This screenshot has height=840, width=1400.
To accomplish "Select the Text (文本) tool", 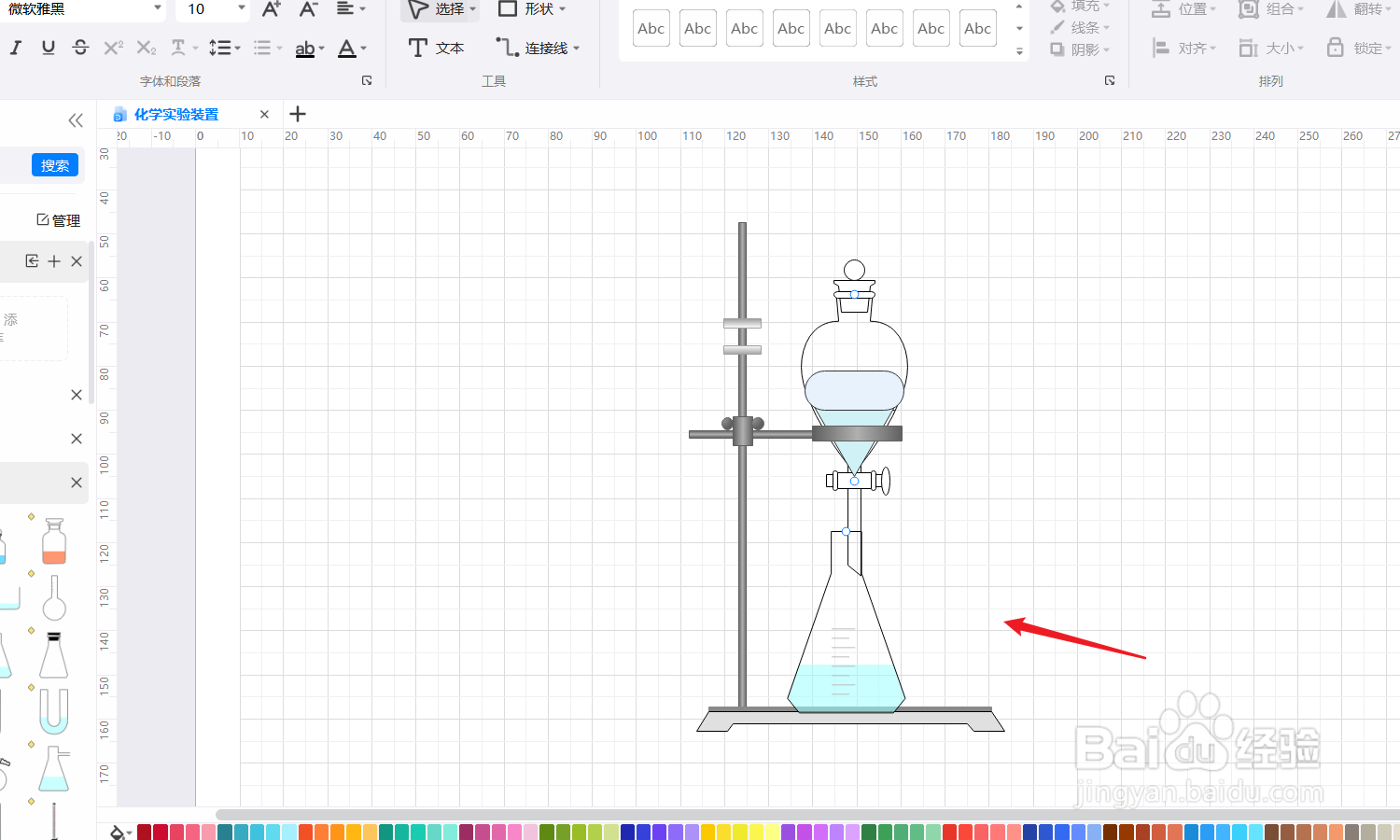I will click(x=436, y=48).
